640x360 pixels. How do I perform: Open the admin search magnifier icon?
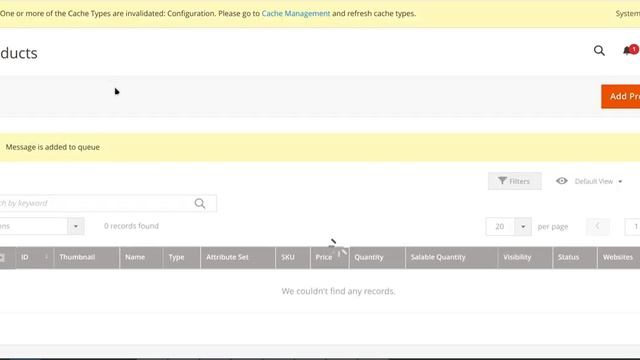click(x=599, y=51)
